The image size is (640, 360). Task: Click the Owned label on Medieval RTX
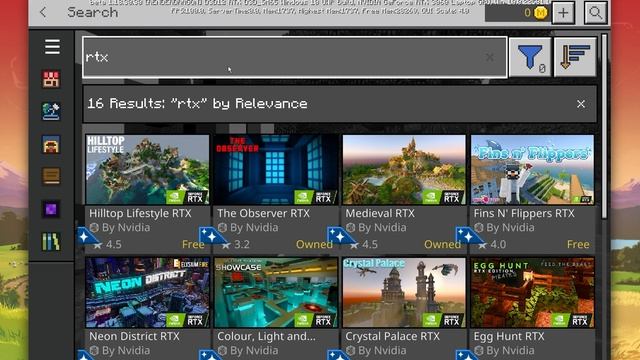442,244
